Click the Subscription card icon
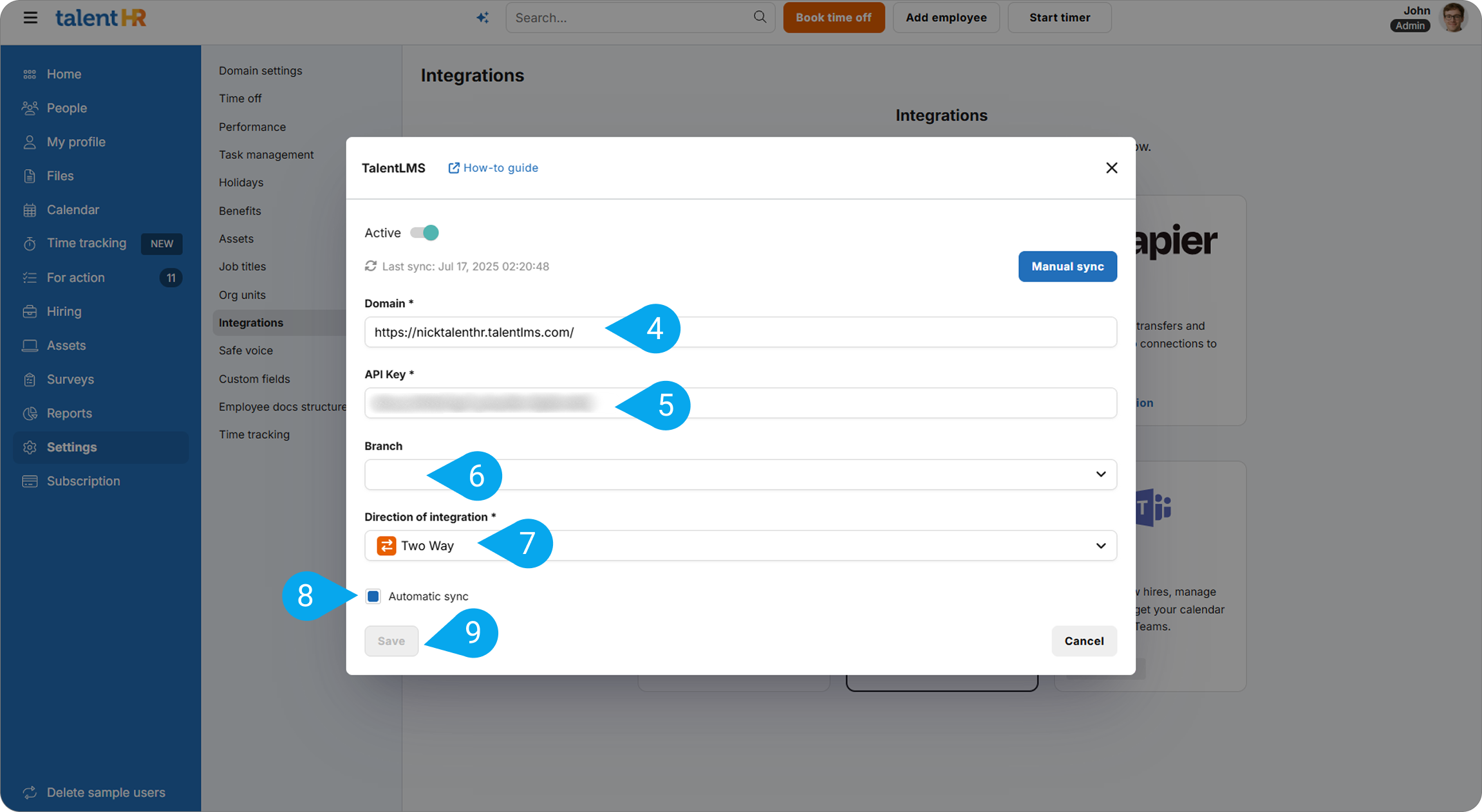Screen dimensions: 1482x812 tap(30, 481)
